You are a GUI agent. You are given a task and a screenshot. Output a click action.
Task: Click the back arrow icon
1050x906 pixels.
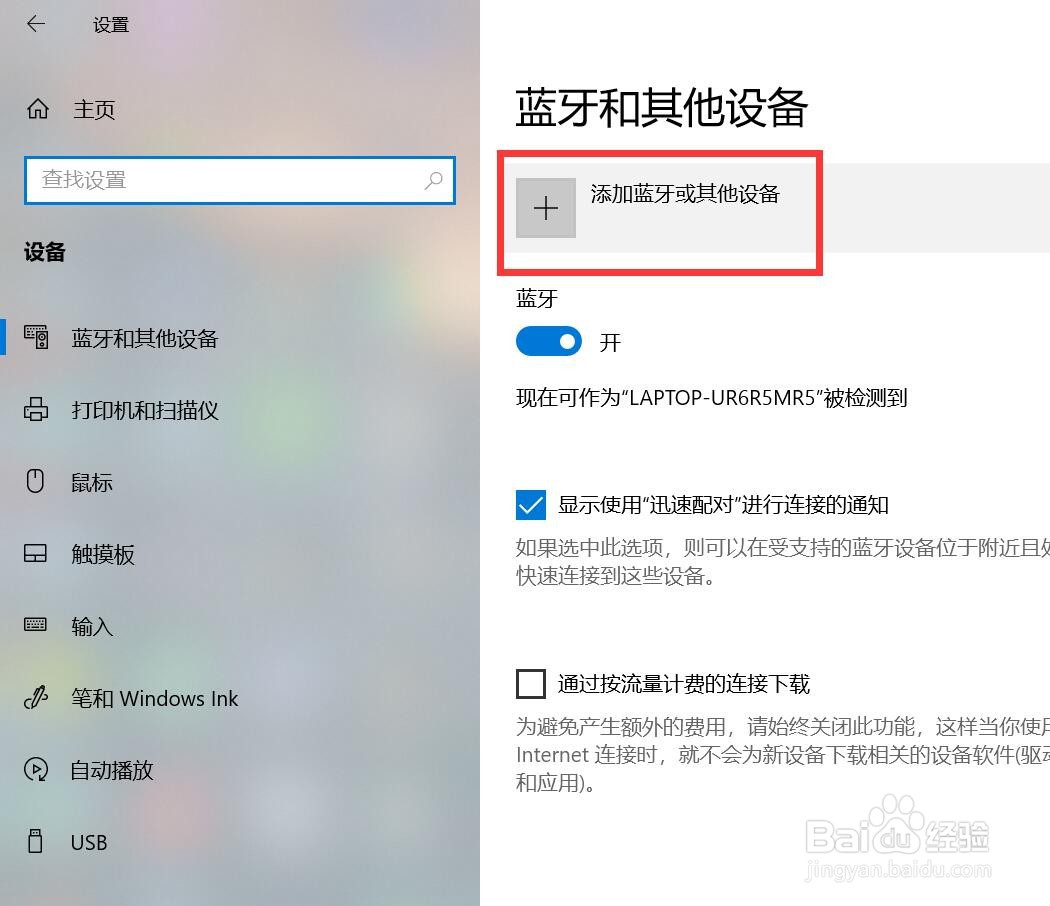(x=35, y=24)
